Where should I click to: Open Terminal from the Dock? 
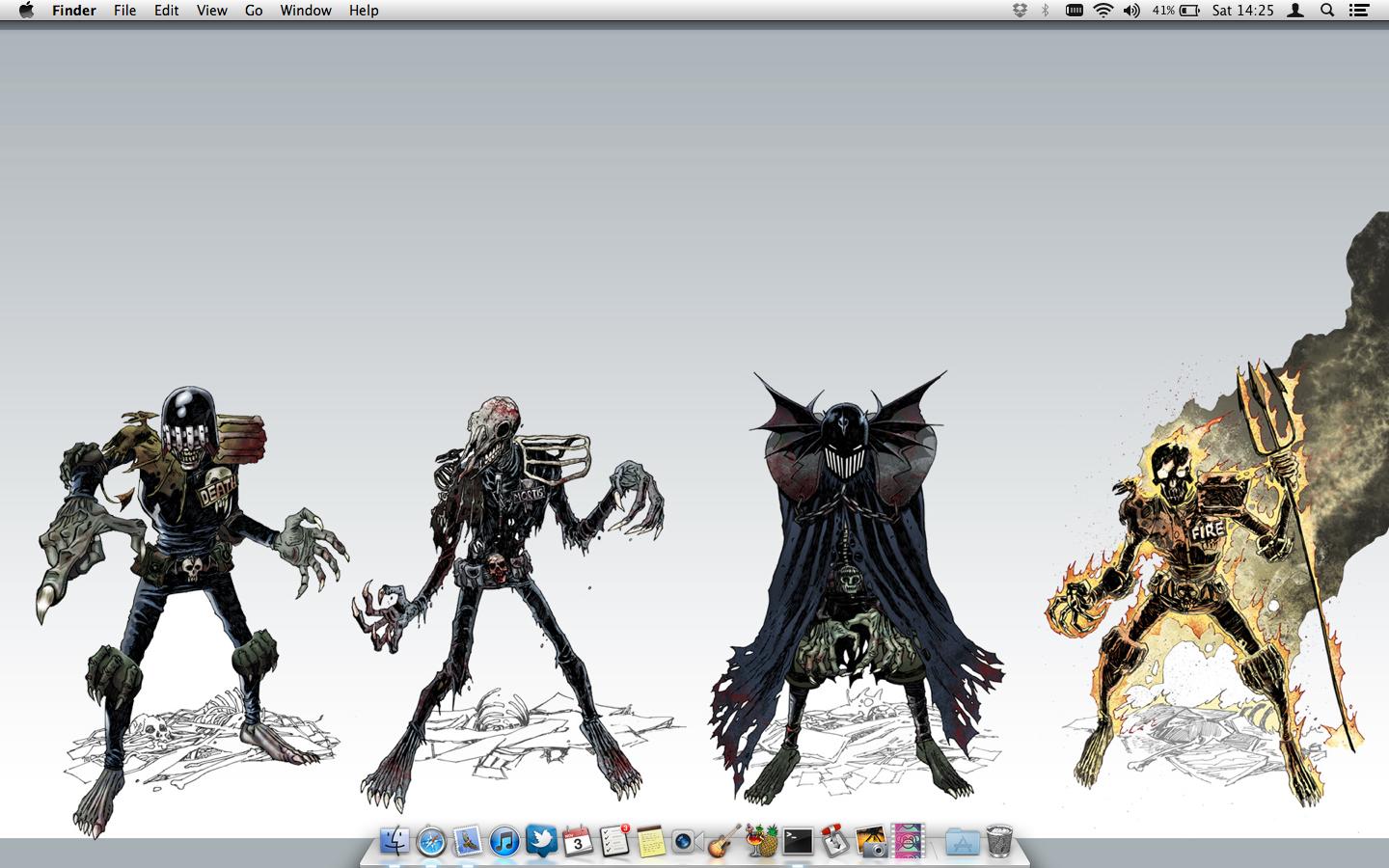coord(798,841)
